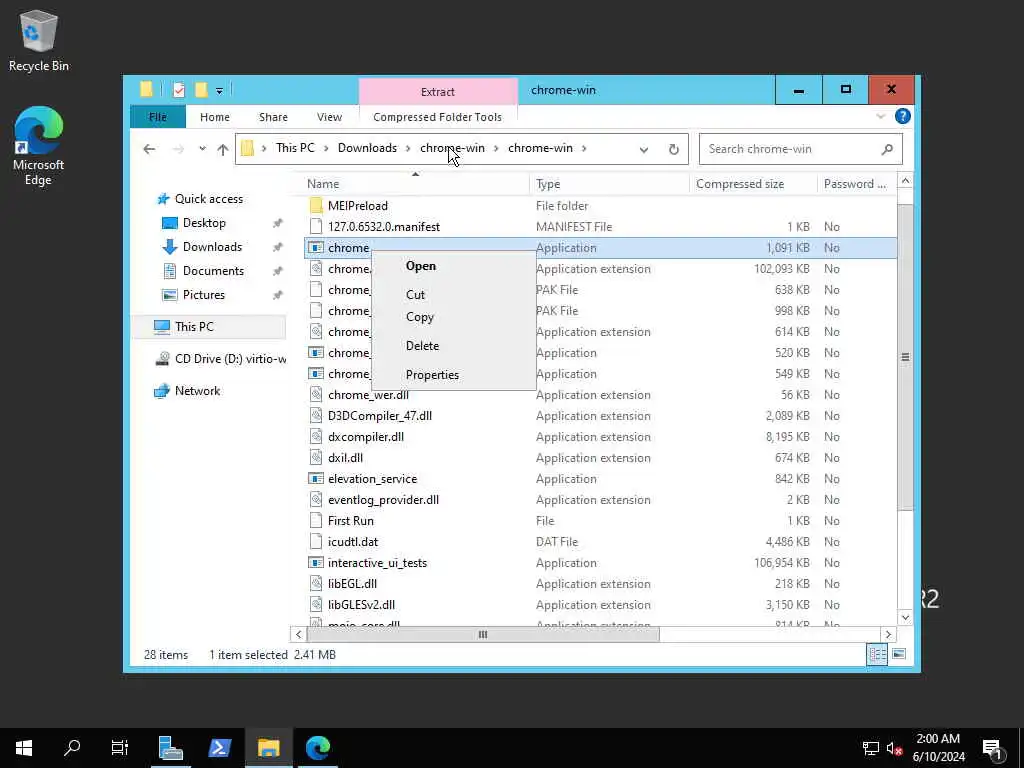Click the New folder quick access toolbar icon
Screen dimensions: 1024x768
(x=201, y=90)
